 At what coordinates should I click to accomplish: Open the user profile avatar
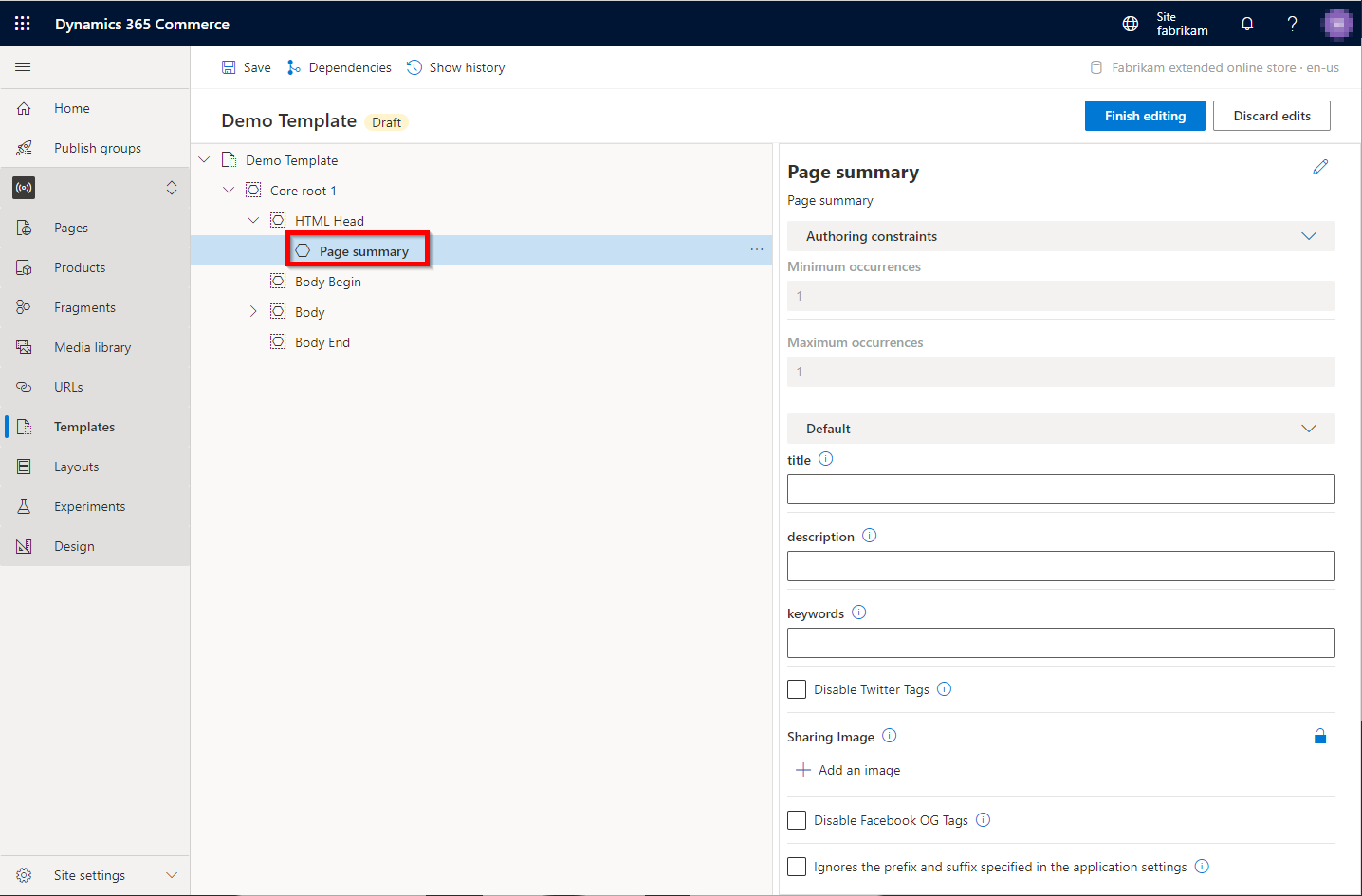coord(1338,24)
